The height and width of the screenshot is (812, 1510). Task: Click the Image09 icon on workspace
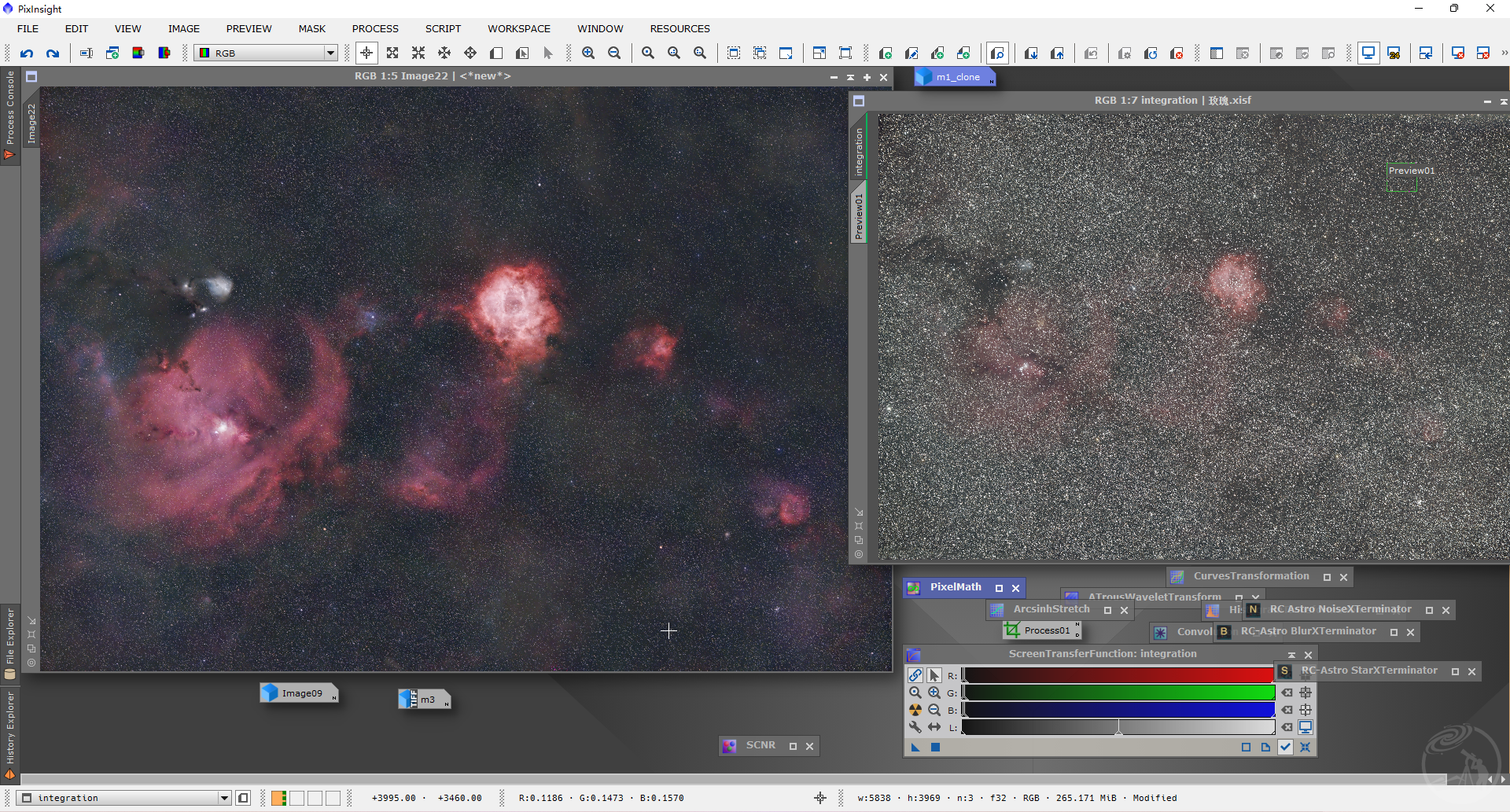coord(299,693)
